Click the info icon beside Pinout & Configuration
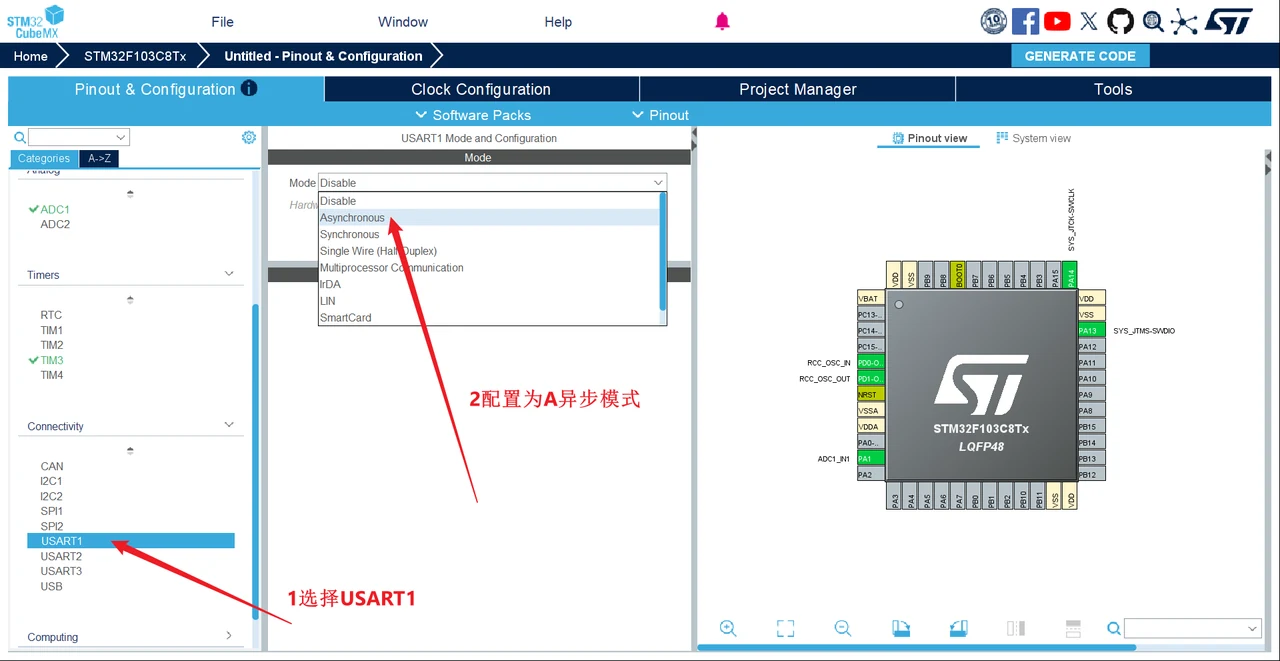Viewport: 1280px width, 661px height. pyautogui.click(x=249, y=88)
